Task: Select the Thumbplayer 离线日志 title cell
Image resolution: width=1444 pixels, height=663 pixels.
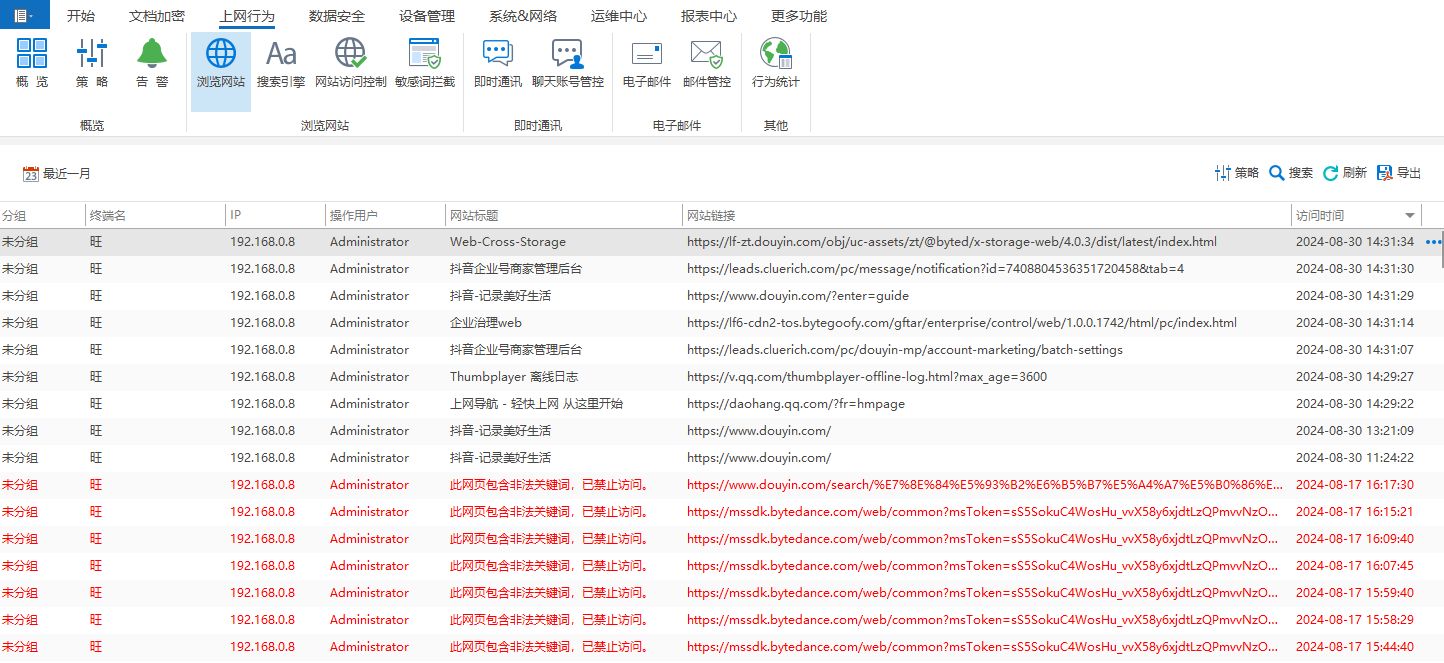Action: point(514,377)
